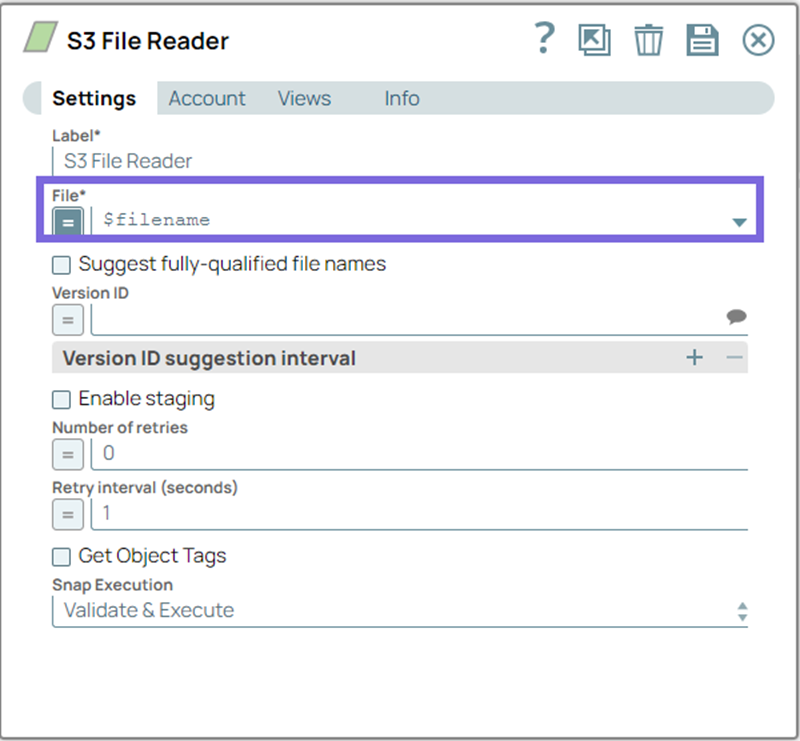Toggle expression button for the File field

coord(68,222)
